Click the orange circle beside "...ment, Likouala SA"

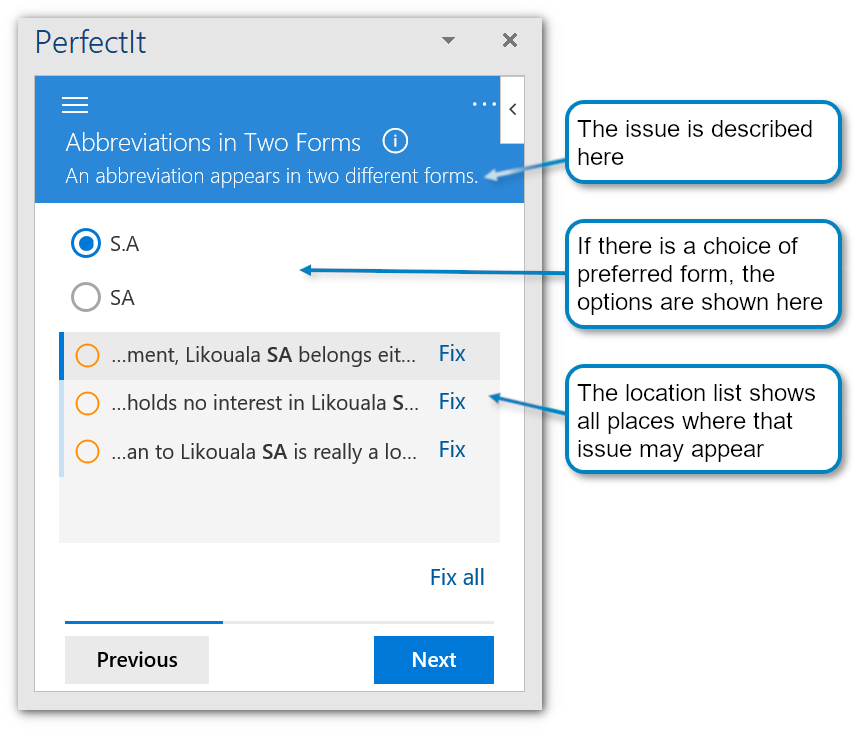point(88,355)
